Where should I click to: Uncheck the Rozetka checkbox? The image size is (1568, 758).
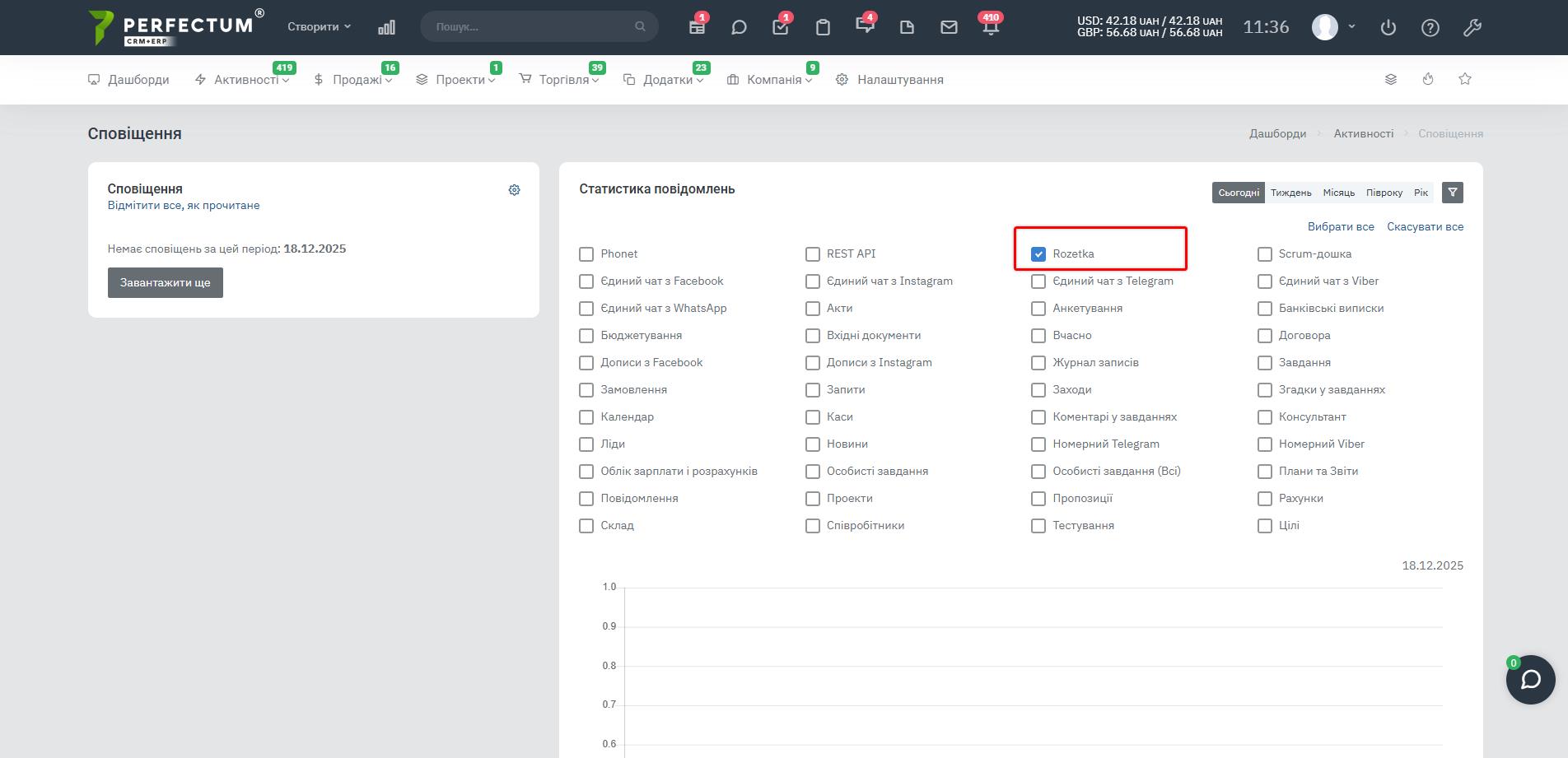(1038, 254)
